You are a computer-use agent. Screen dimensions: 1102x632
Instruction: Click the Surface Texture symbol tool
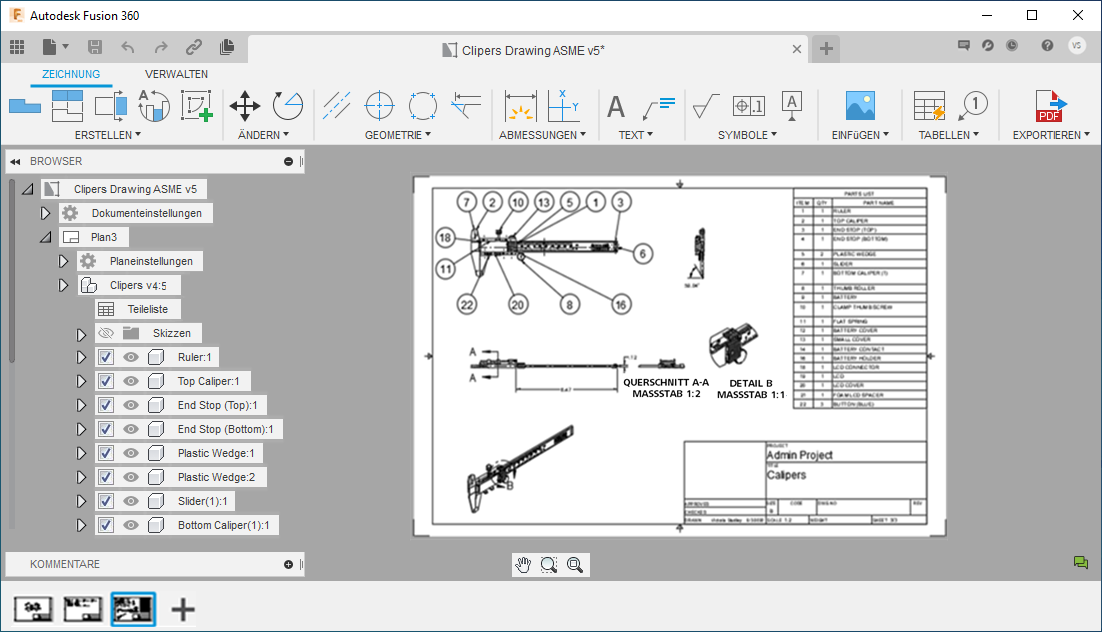pyautogui.click(x=706, y=106)
